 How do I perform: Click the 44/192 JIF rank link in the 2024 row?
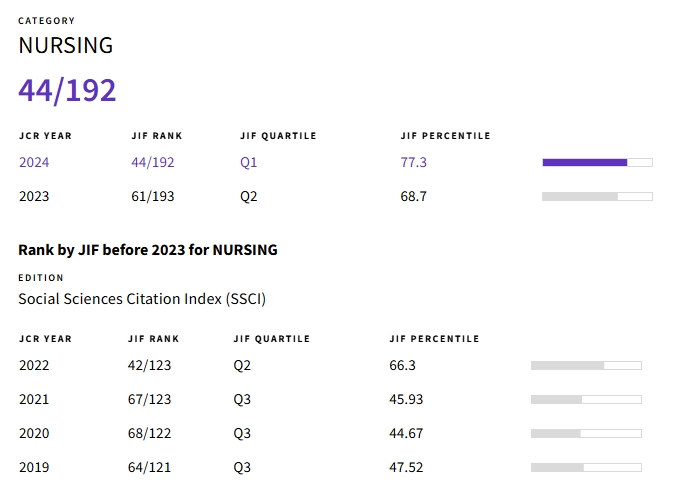[153, 162]
